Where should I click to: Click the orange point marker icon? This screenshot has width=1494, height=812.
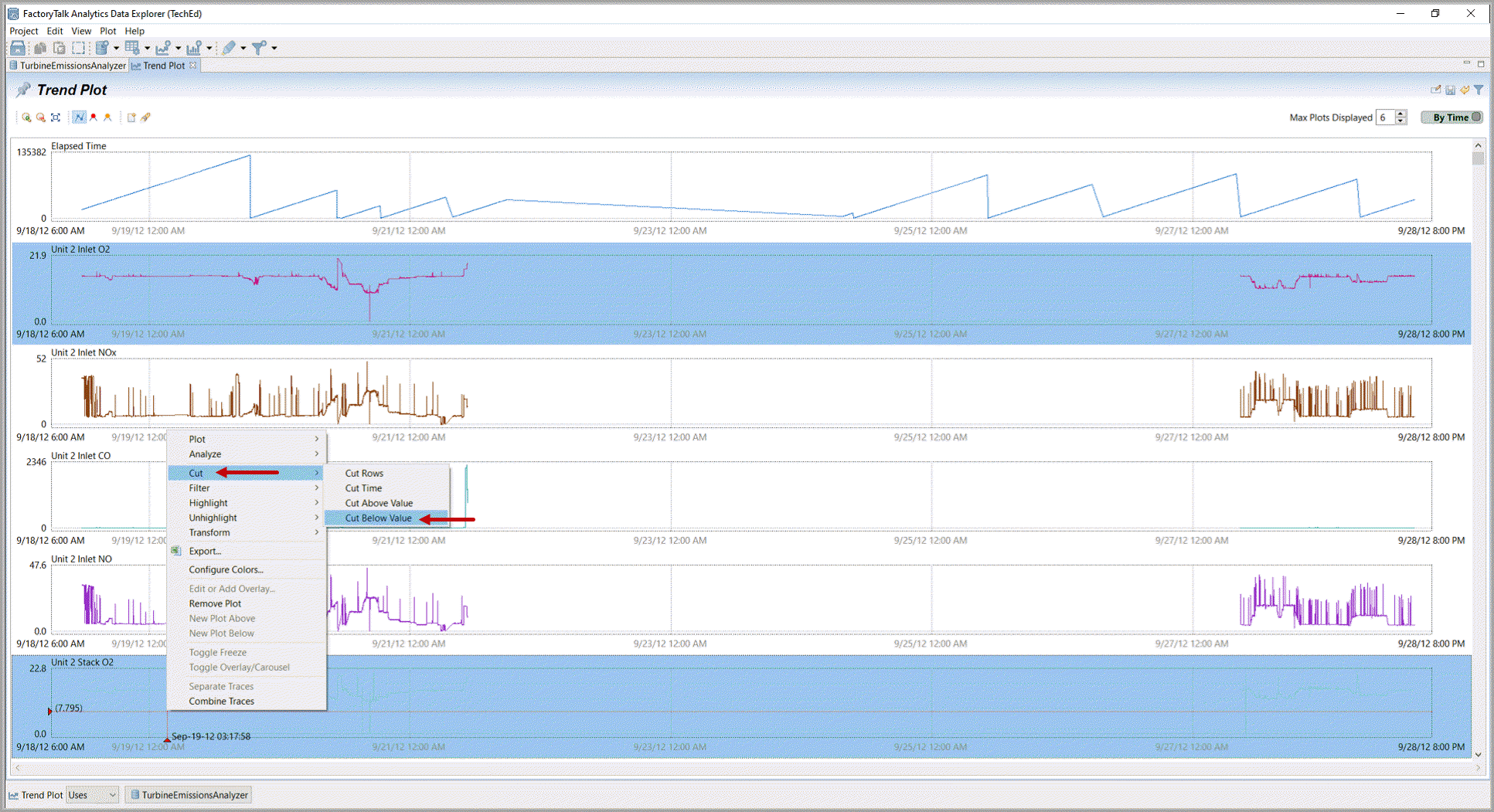click(107, 117)
